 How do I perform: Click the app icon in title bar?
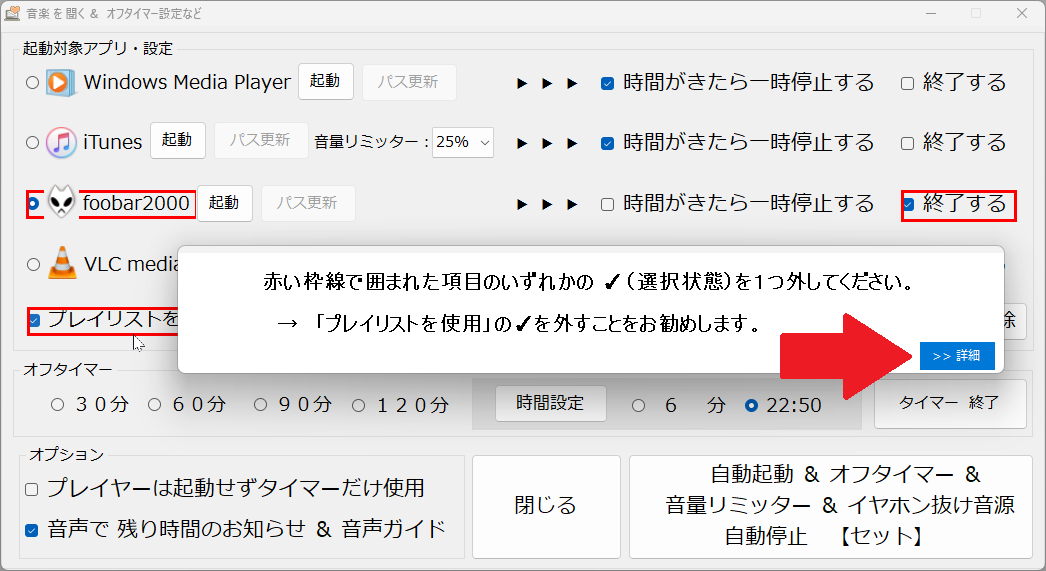12,13
